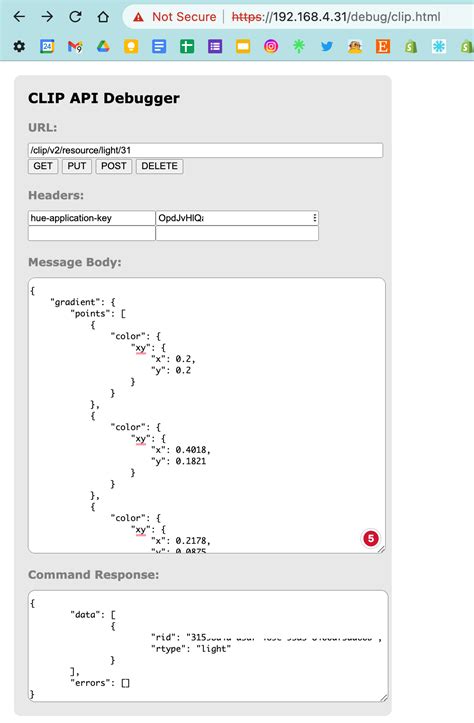
Task: Click the empty second header name field
Action: pyautogui.click(x=92, y=233)
